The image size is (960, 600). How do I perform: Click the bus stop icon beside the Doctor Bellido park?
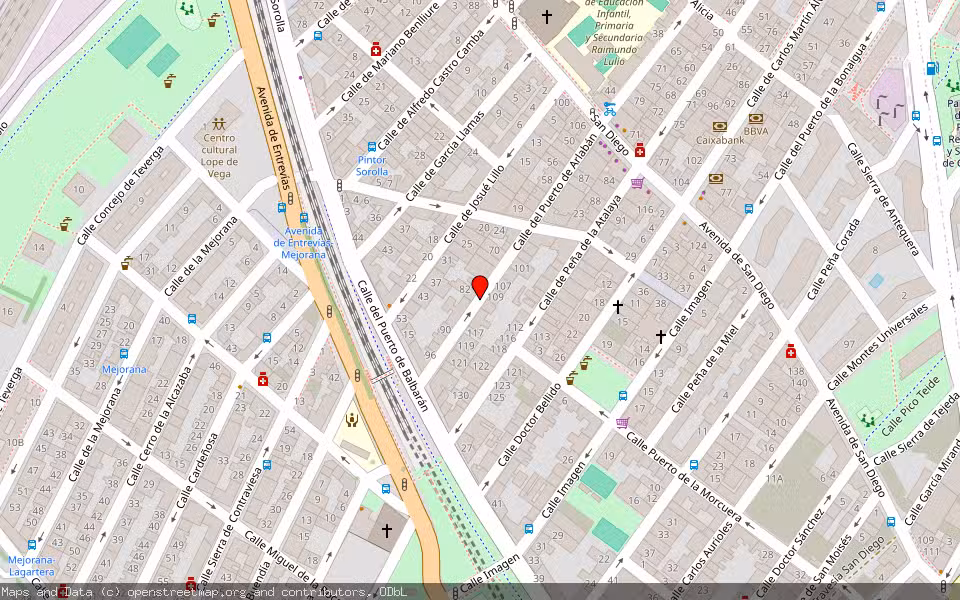click(x=623, y=396)
